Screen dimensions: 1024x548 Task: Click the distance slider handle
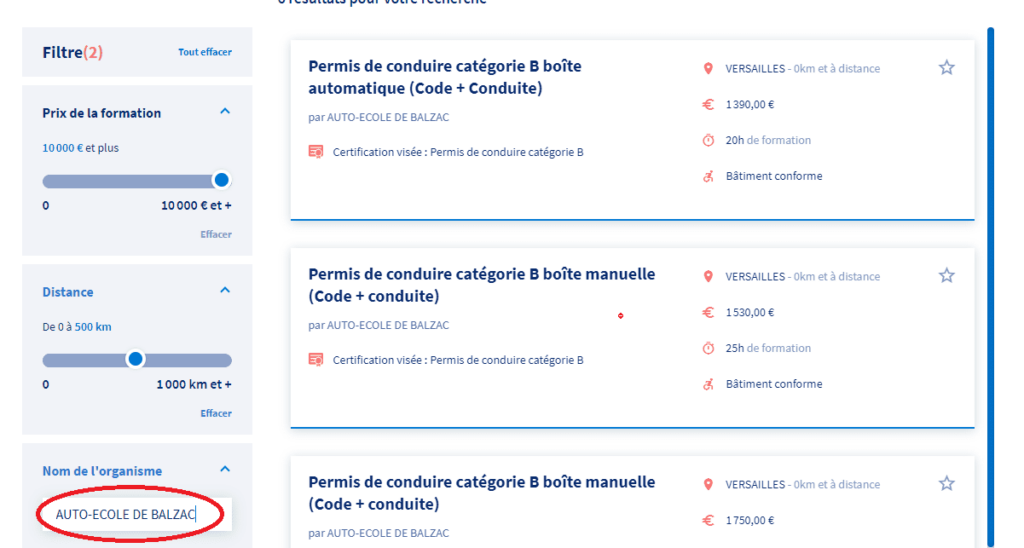click(135, 359)
